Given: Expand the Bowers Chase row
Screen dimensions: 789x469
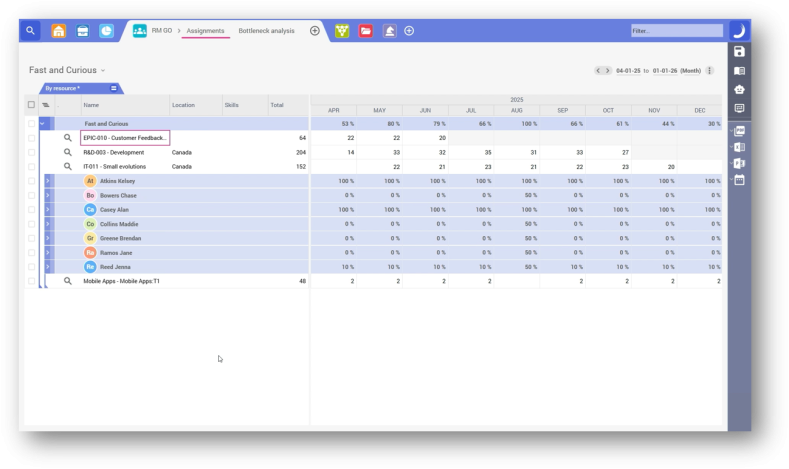Looking at the screenshot, I should click(x=48, y=195).
